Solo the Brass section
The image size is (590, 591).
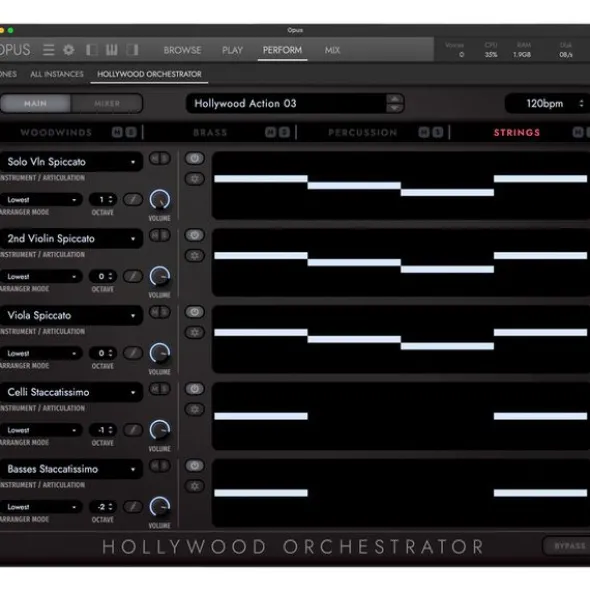pyautogui.click(x=284, y=132)
